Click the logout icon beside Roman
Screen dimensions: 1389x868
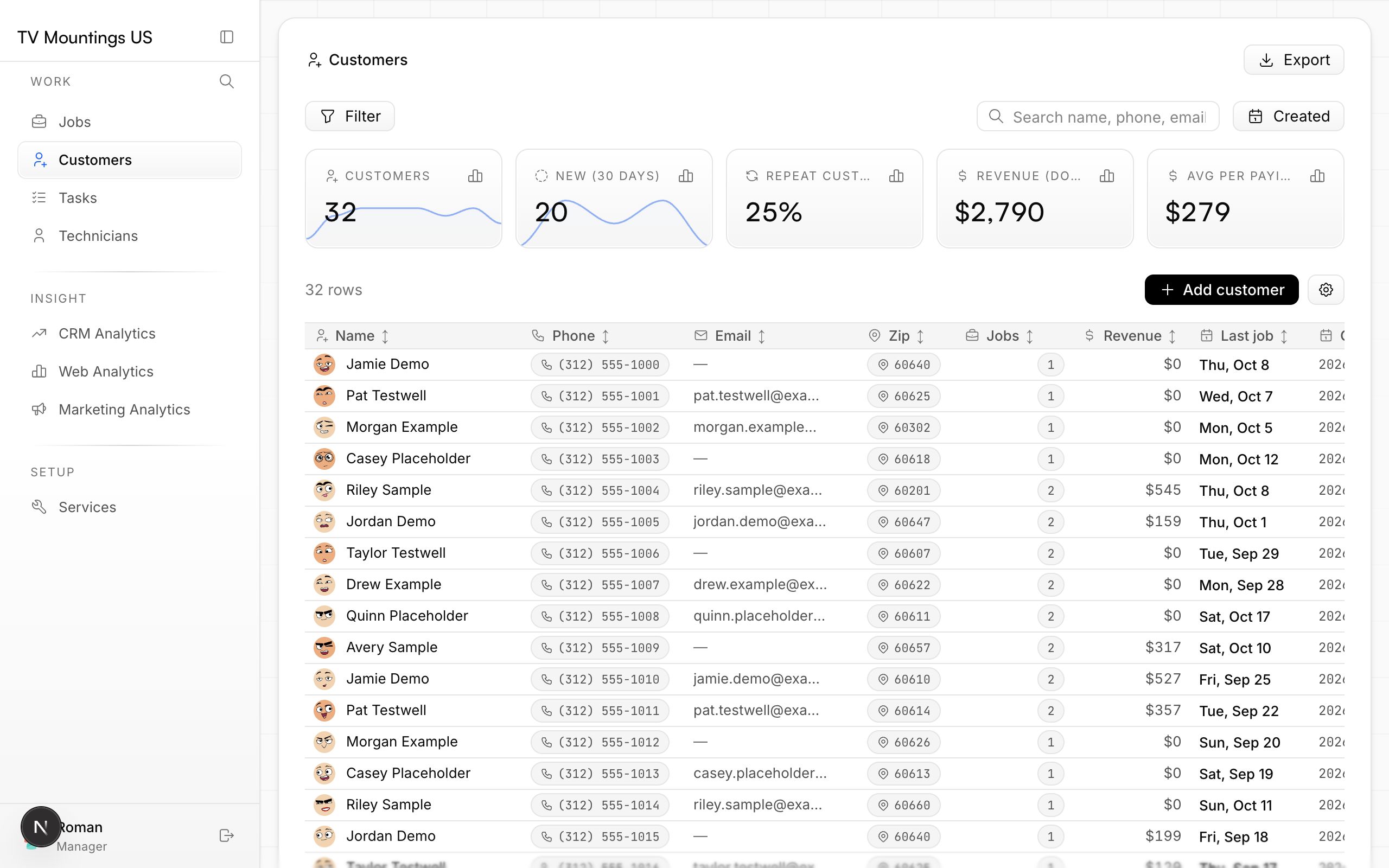(x=227, y=835)
